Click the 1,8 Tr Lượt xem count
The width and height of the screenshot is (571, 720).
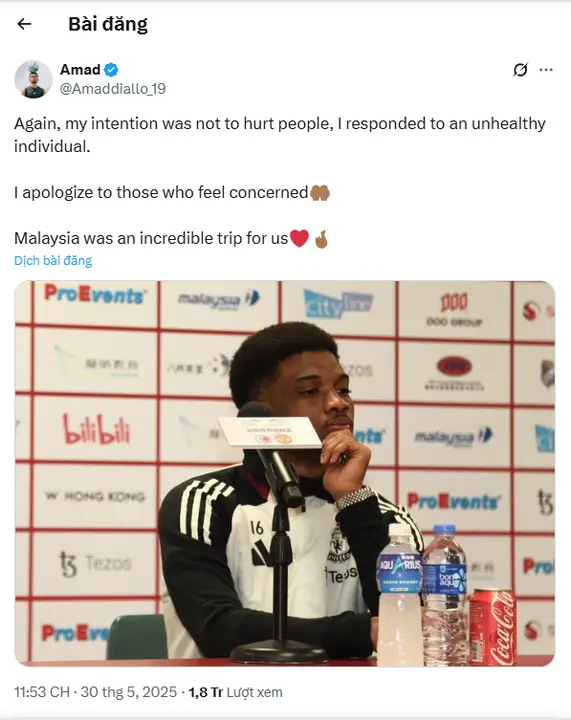(x=235, y=692)
